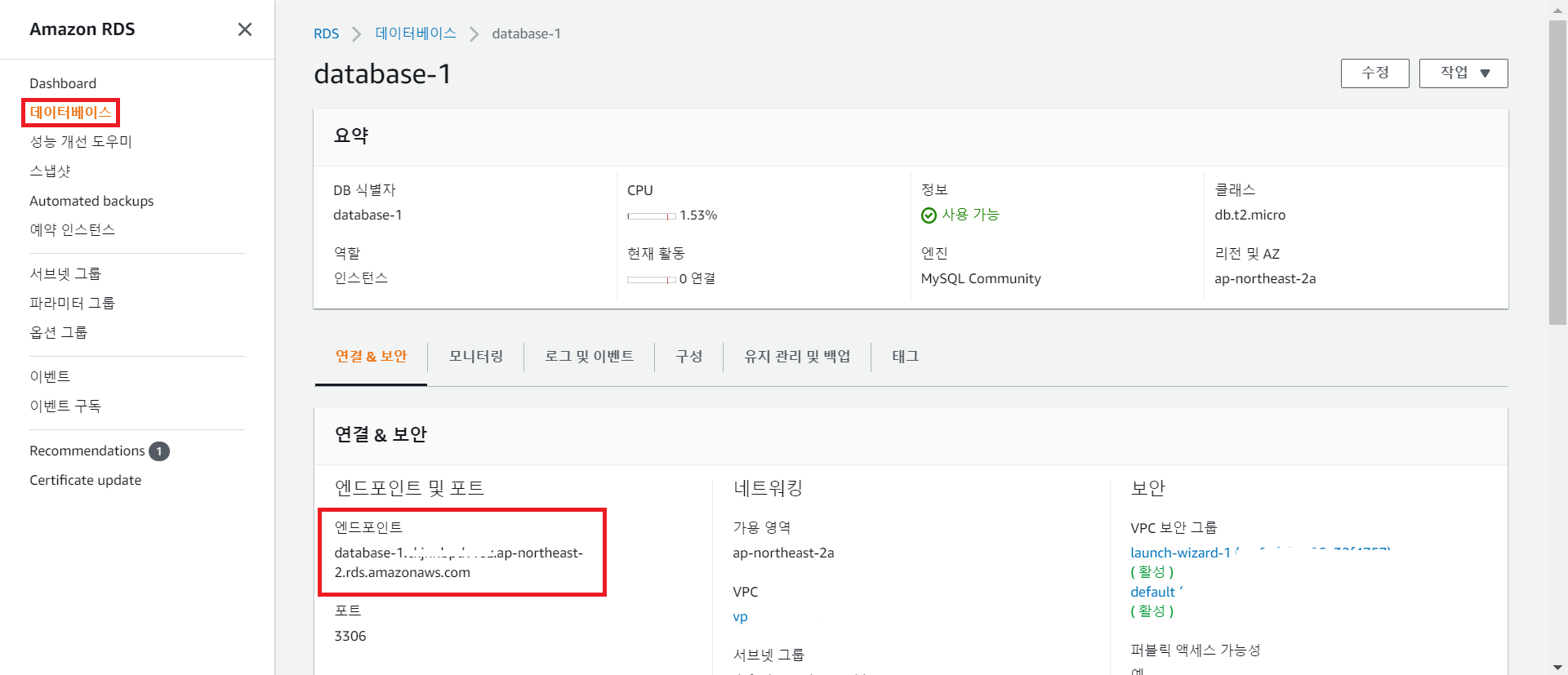Click the endpoint address text
The height and width of the screenshot is (675, 1568).
tap(458, 563)
